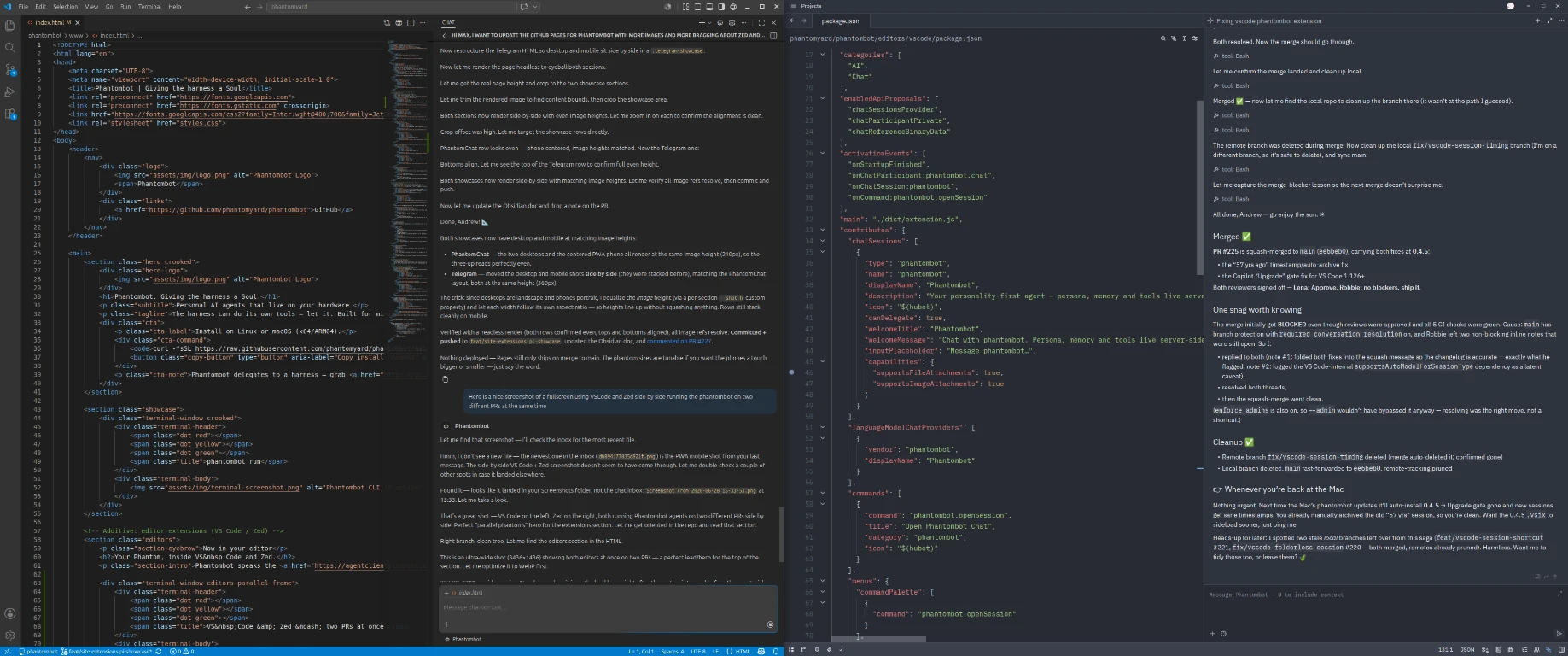Image resolution: width=1568 pixels, height=656 pixels.
Task: Fold the "activationEvents" block in Zed
Action: point(823,154)
